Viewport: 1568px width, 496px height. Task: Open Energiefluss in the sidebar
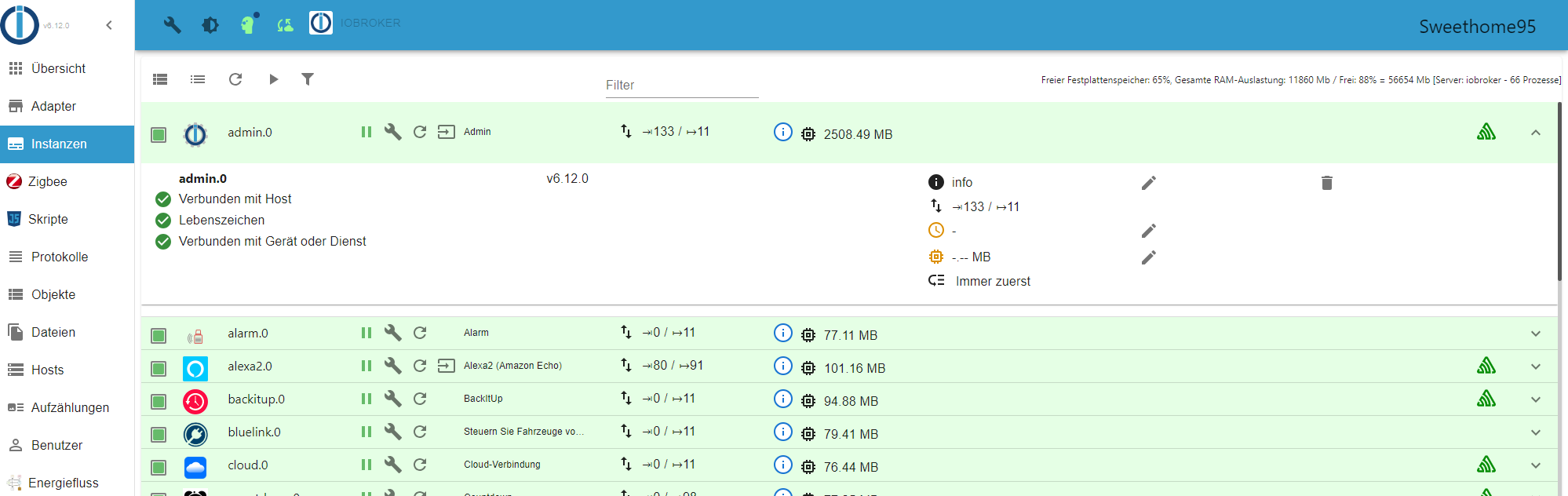(x=67, y=482)
